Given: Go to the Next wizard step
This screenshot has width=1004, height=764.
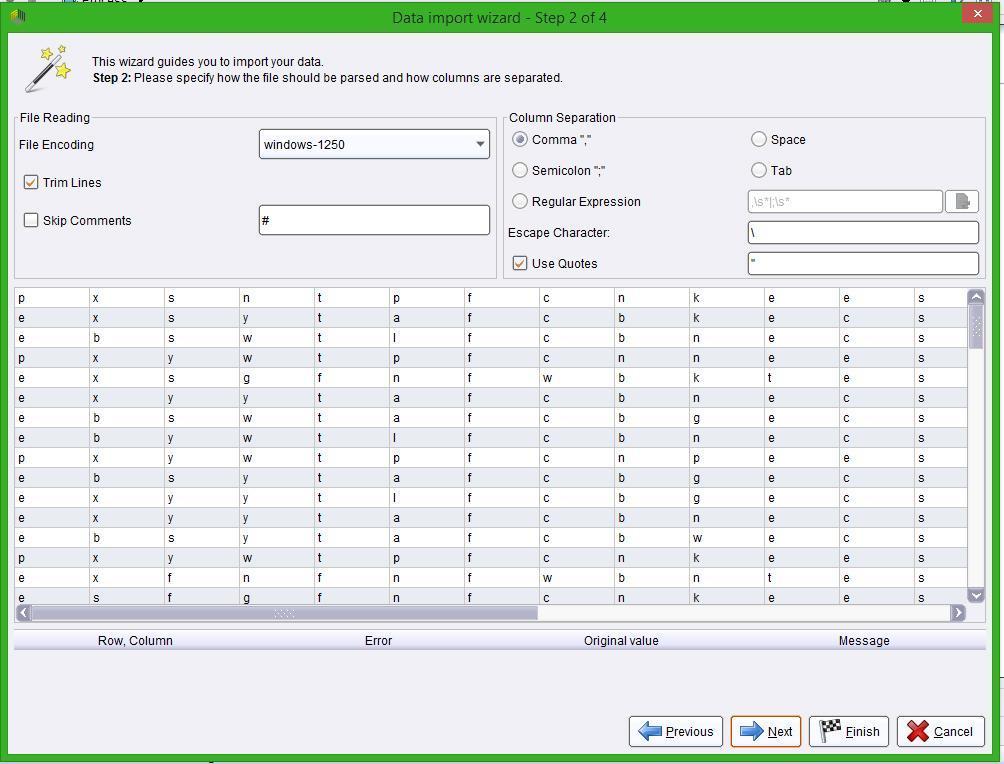Looking at the screenshot, I should tap(766, 731).
